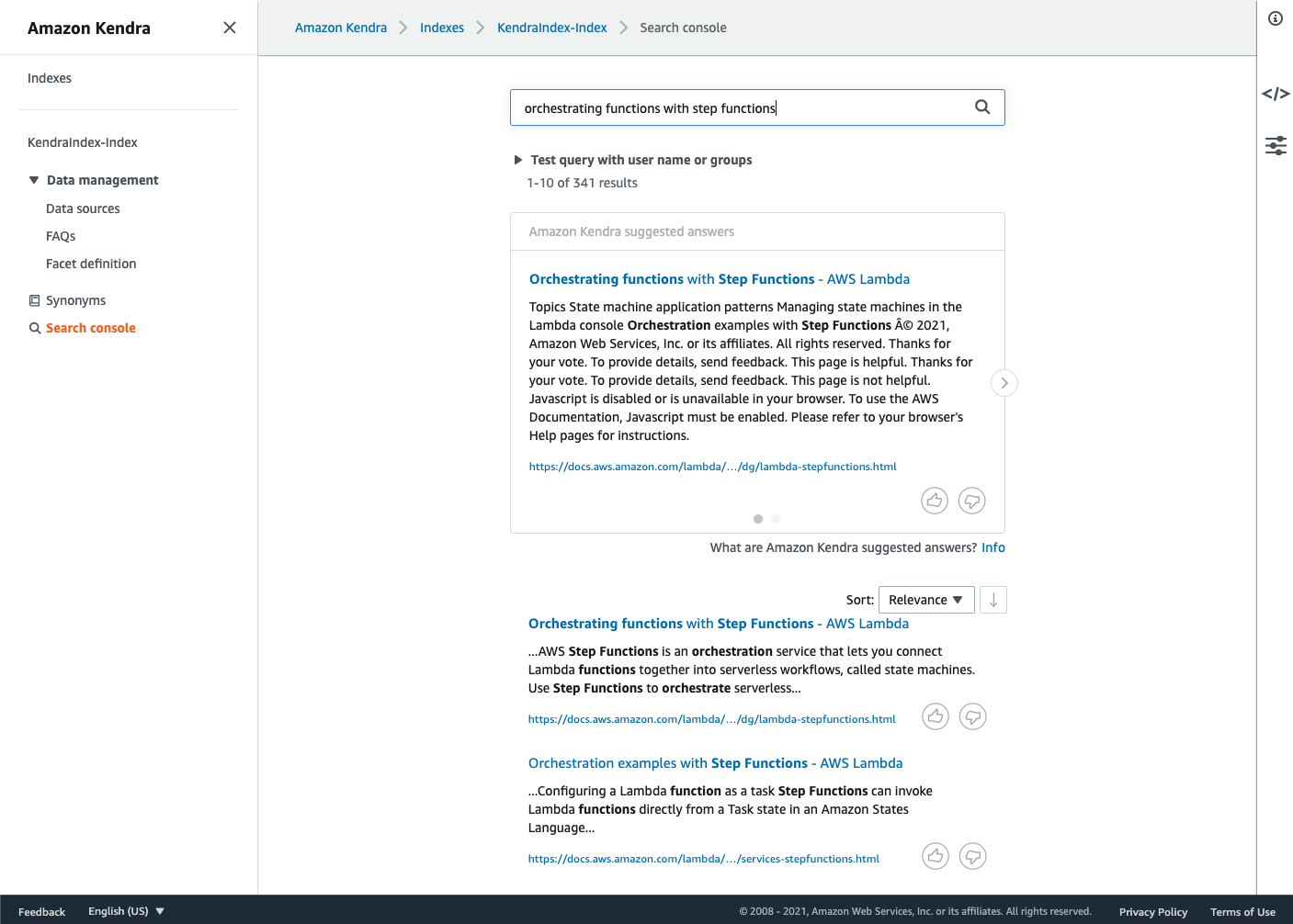Viewport: 1293px width, 924px height.
Task: Click the search magnifier icon in query box
Action: (x=982, y=107)
